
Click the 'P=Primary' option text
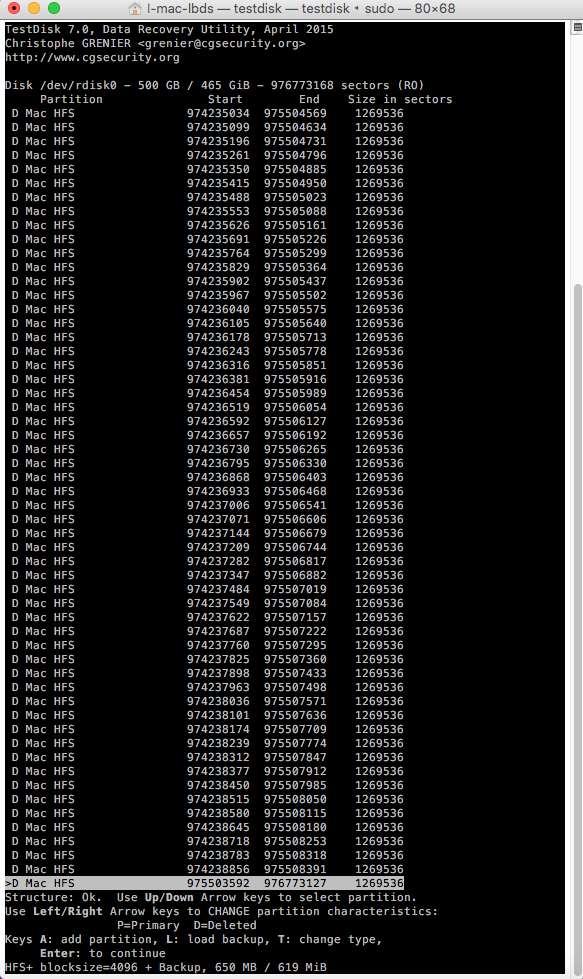148,925
